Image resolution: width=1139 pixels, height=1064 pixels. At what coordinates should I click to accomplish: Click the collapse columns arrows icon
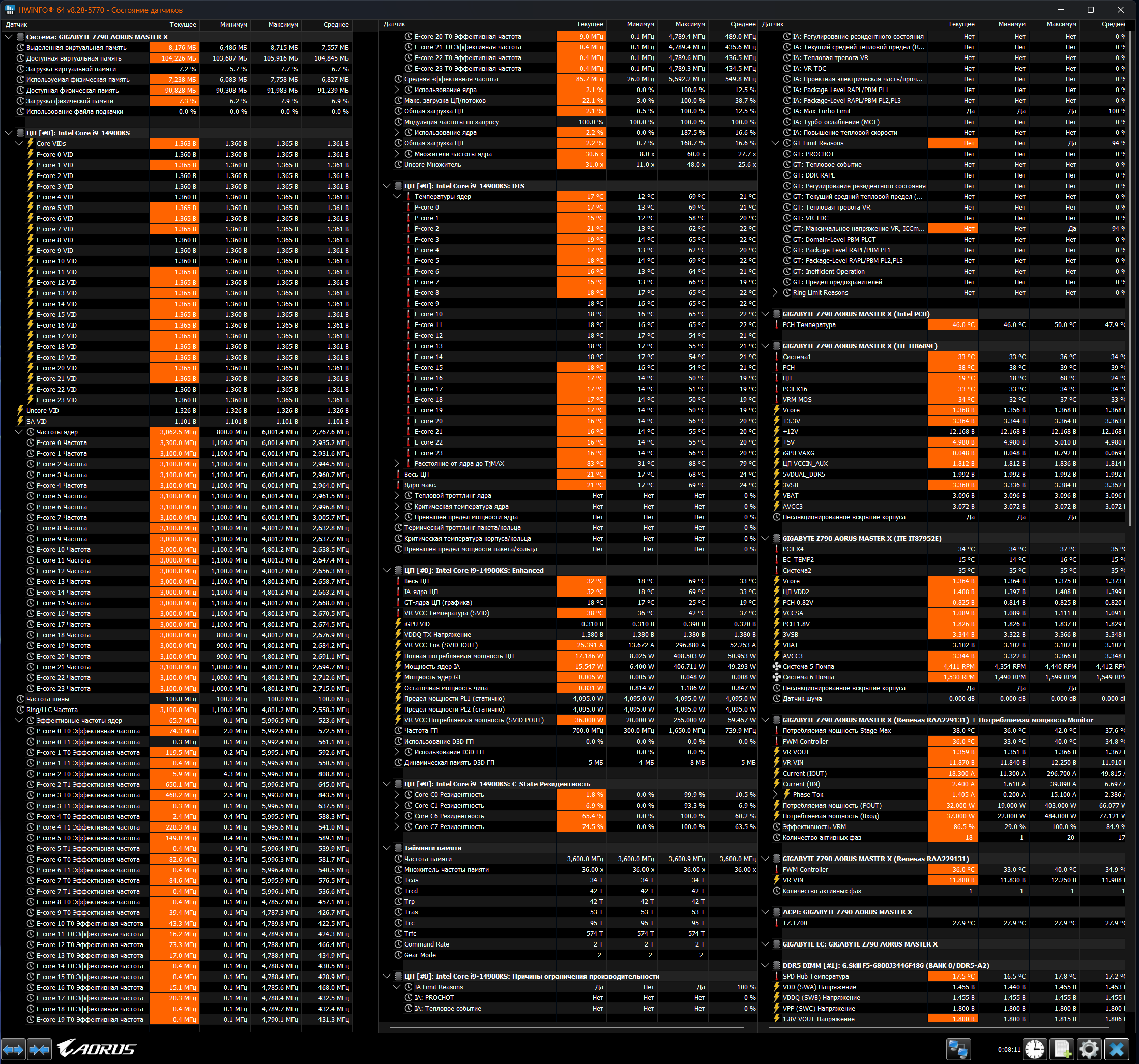pyautogui.click(x=39, y=1050)
